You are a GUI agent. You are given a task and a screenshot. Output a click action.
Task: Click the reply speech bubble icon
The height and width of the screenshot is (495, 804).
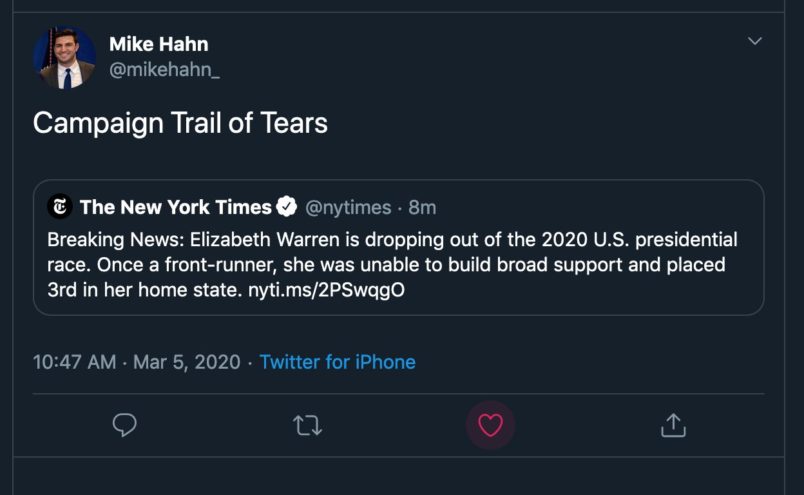pyautogui.click(x=124, y=425)
